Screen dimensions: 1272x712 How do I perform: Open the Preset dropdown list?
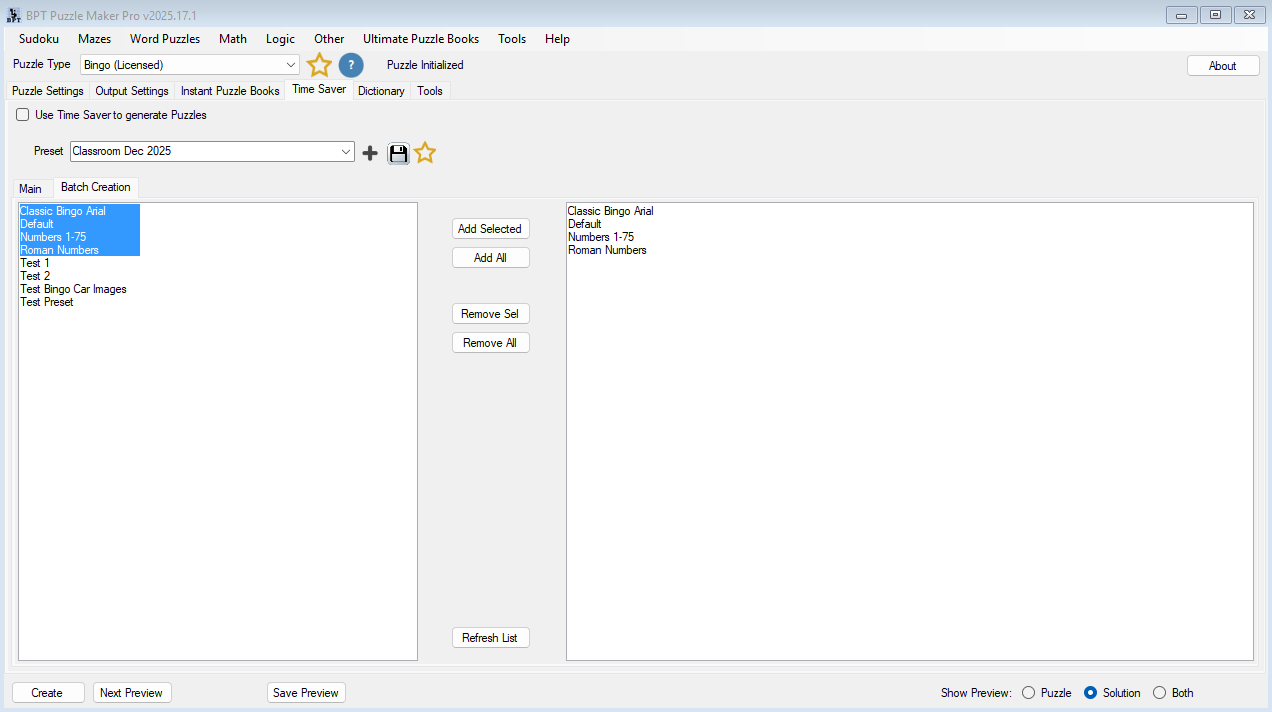(346, 152)
